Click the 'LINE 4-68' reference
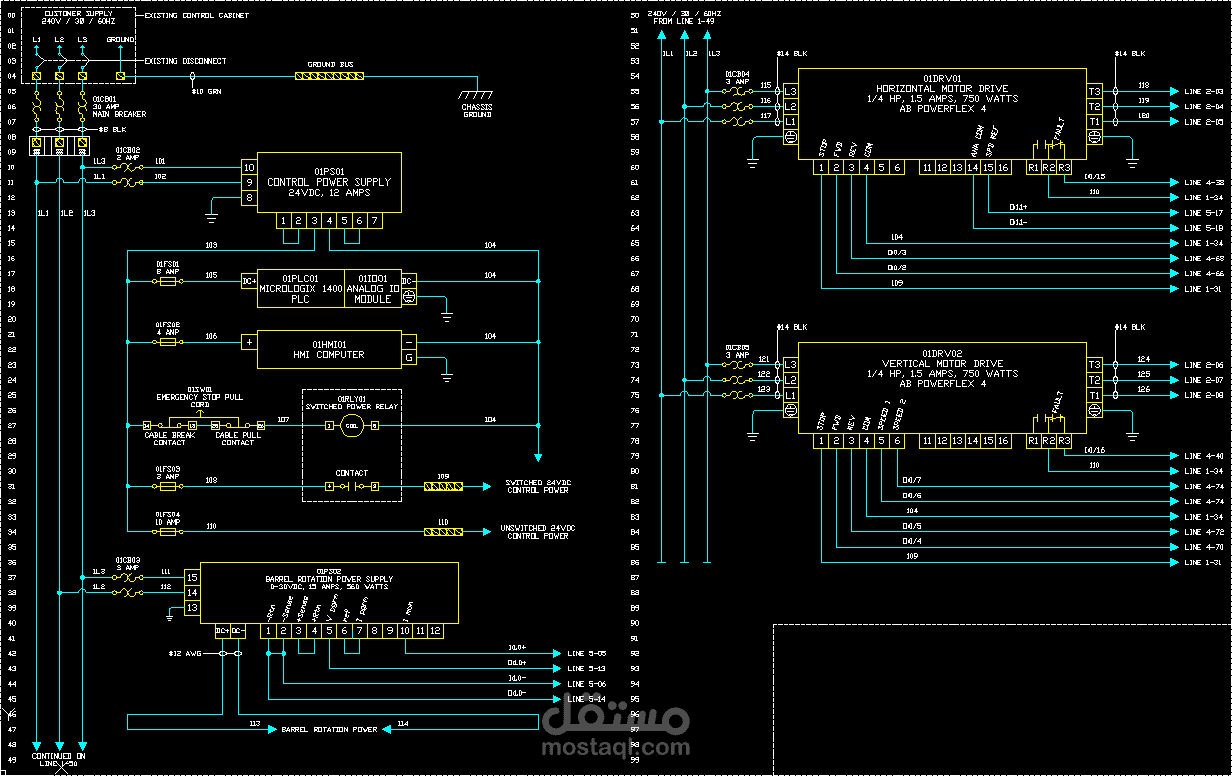The height and width of the screenshot is (776, 1232). (x=1203, y=258)
